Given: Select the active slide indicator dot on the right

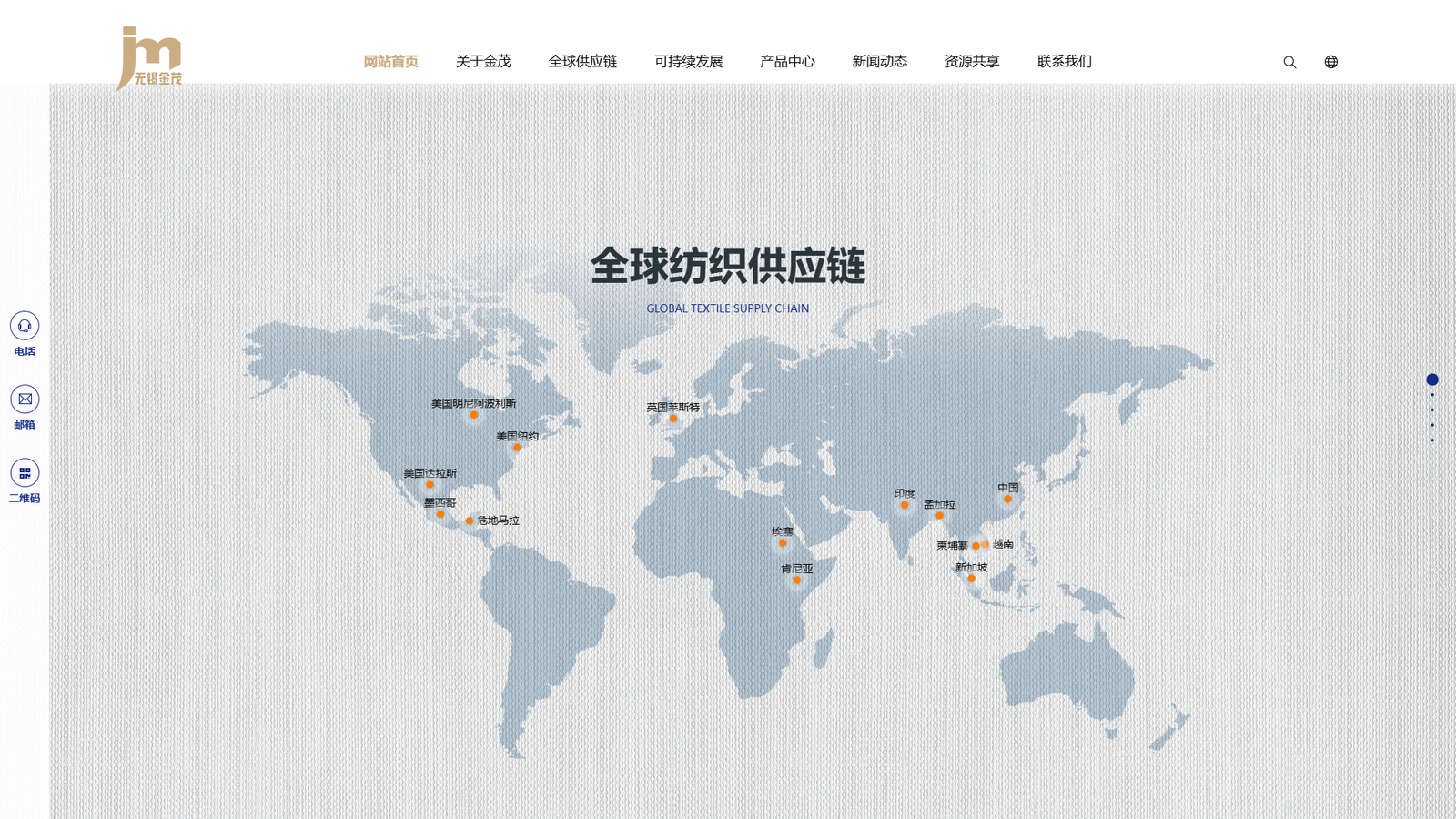Looking at the screenshot, I should pos(1433,379).
